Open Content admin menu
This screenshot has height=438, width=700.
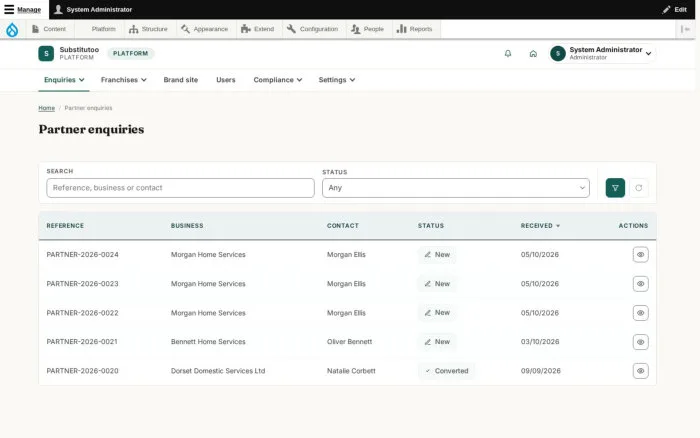pyautogui.click(x=49, y=29)
